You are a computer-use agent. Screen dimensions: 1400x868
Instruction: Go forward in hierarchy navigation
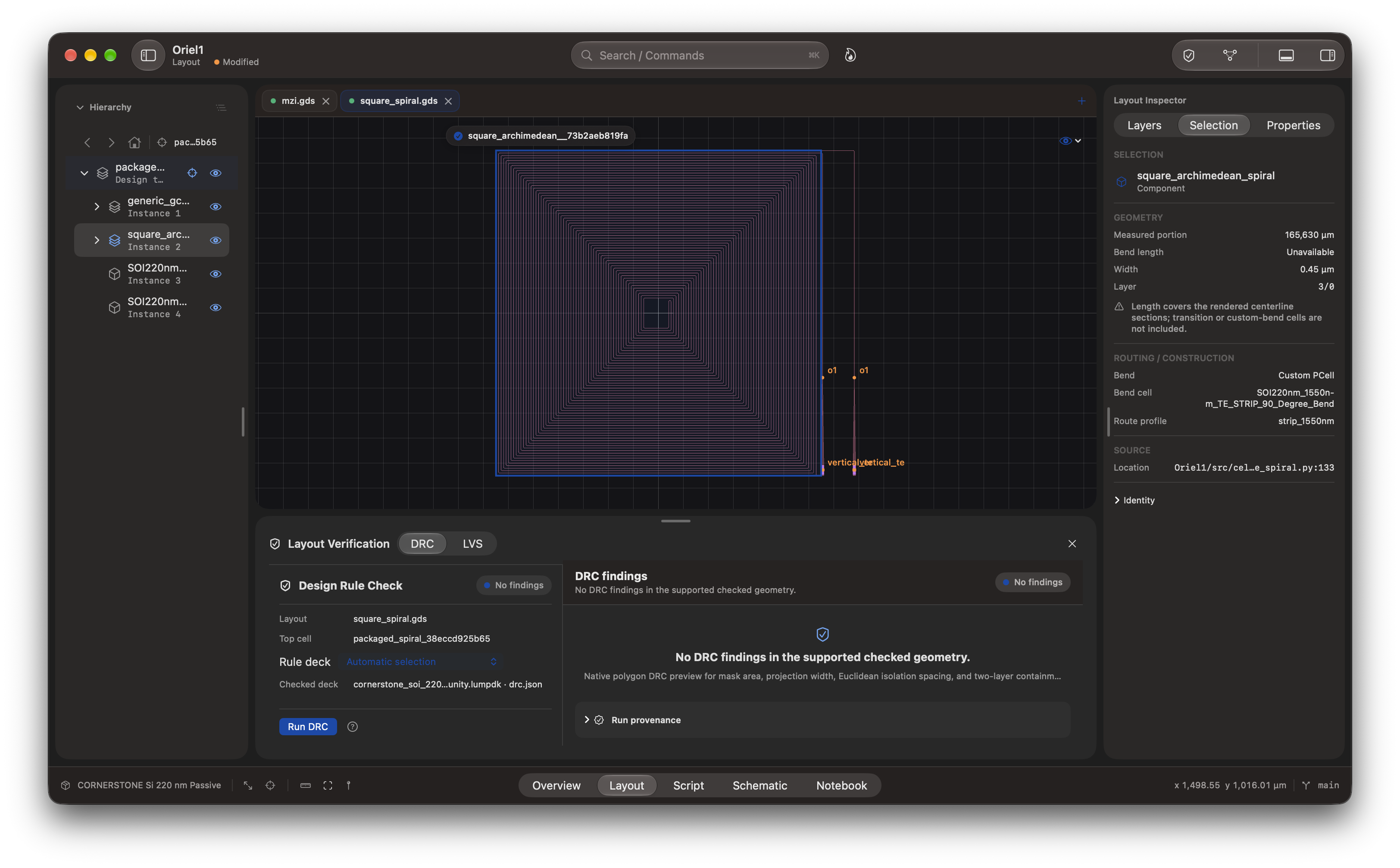(x=111, y=142)
